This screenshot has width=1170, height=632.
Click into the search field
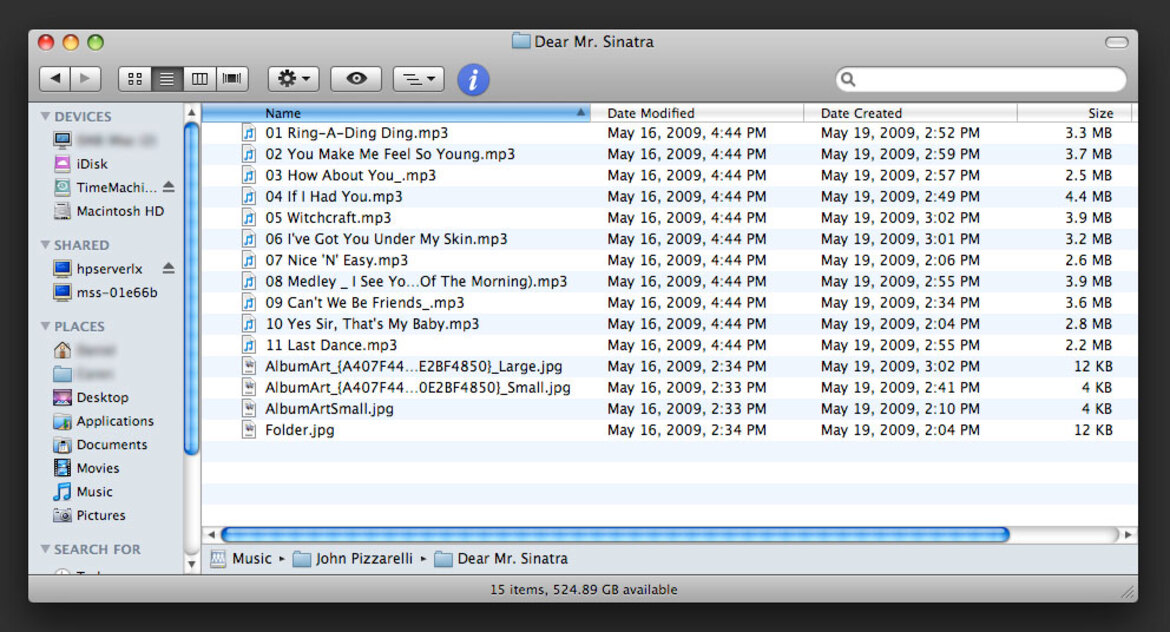[x=980, y=79]
